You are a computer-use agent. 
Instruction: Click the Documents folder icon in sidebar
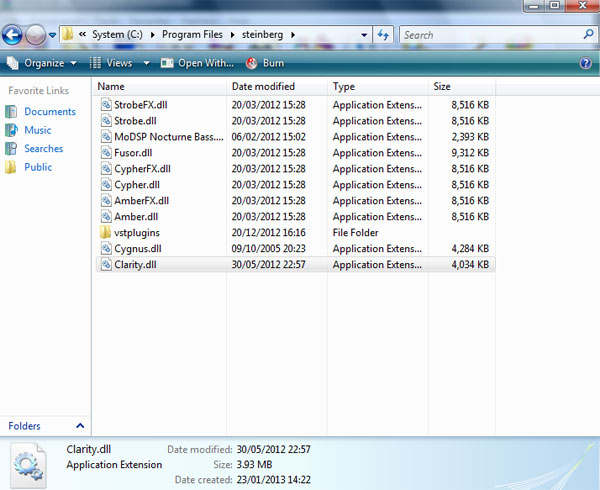11,111
